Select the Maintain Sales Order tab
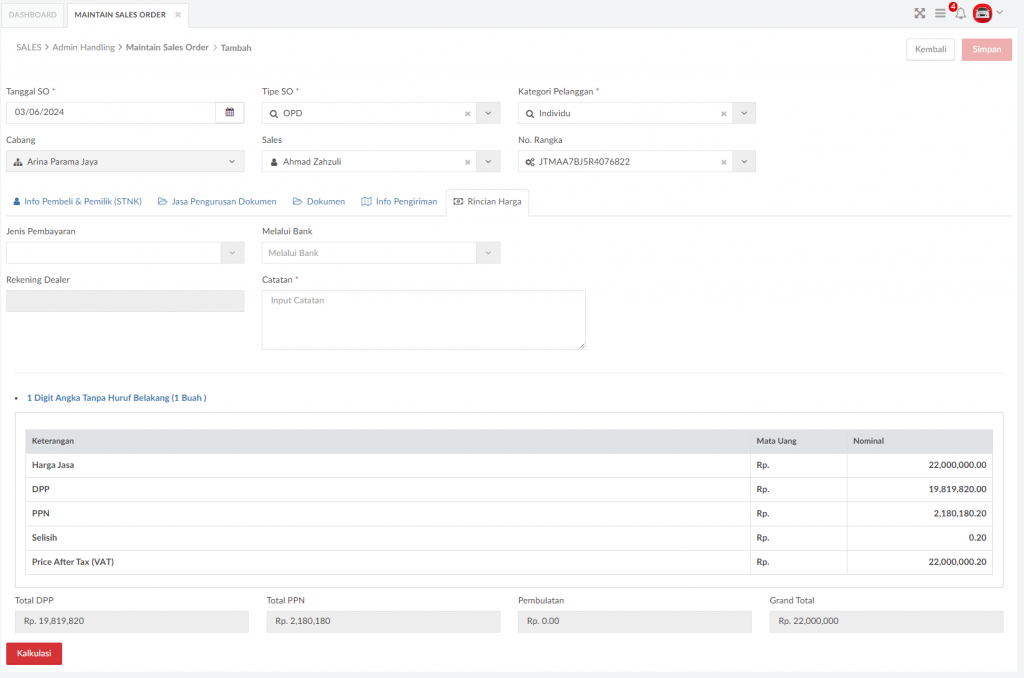This screenshot has width=1024, height=678. [120, 14]
